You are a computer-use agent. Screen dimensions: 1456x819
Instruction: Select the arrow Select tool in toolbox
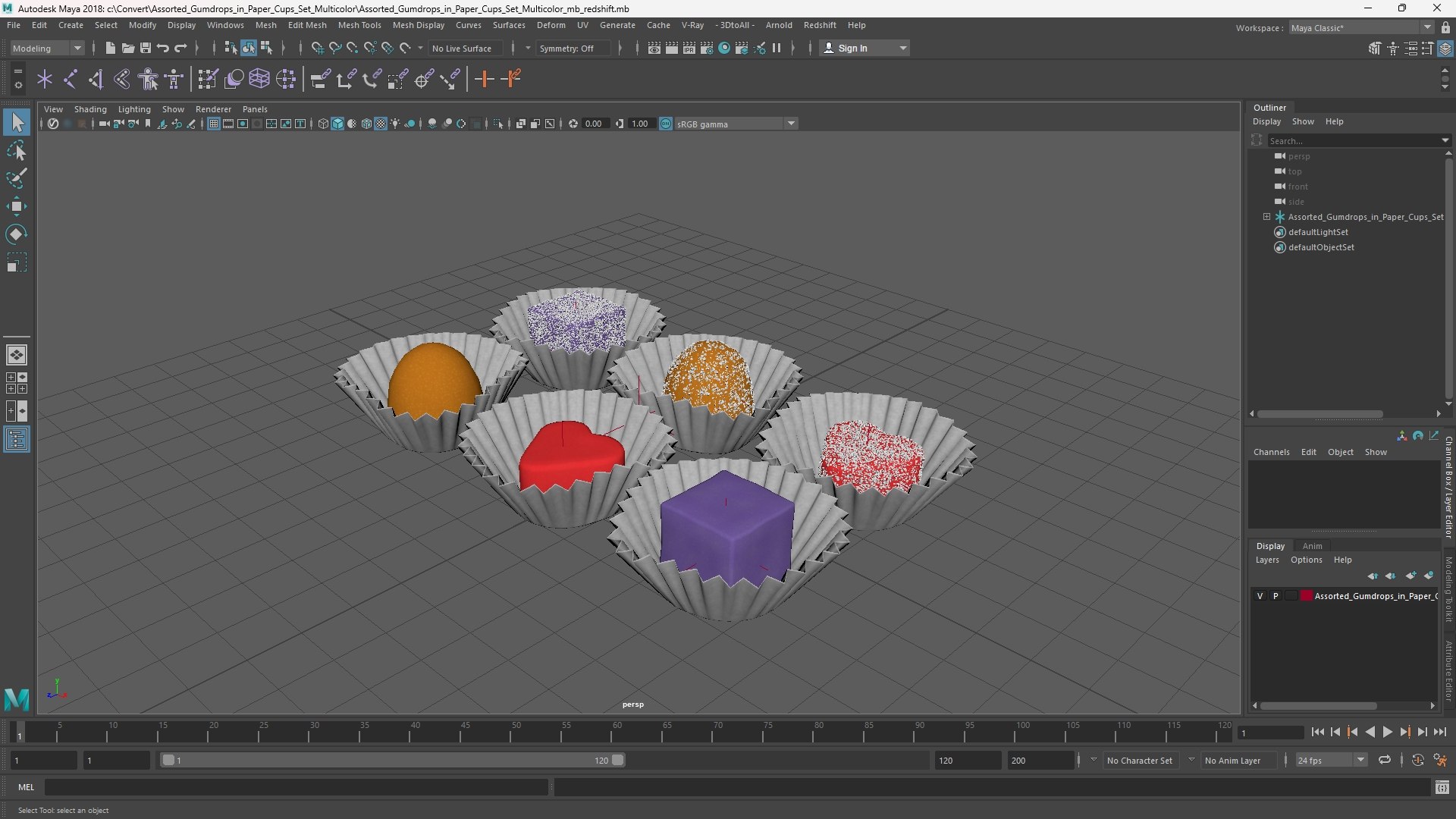[17, 122]
